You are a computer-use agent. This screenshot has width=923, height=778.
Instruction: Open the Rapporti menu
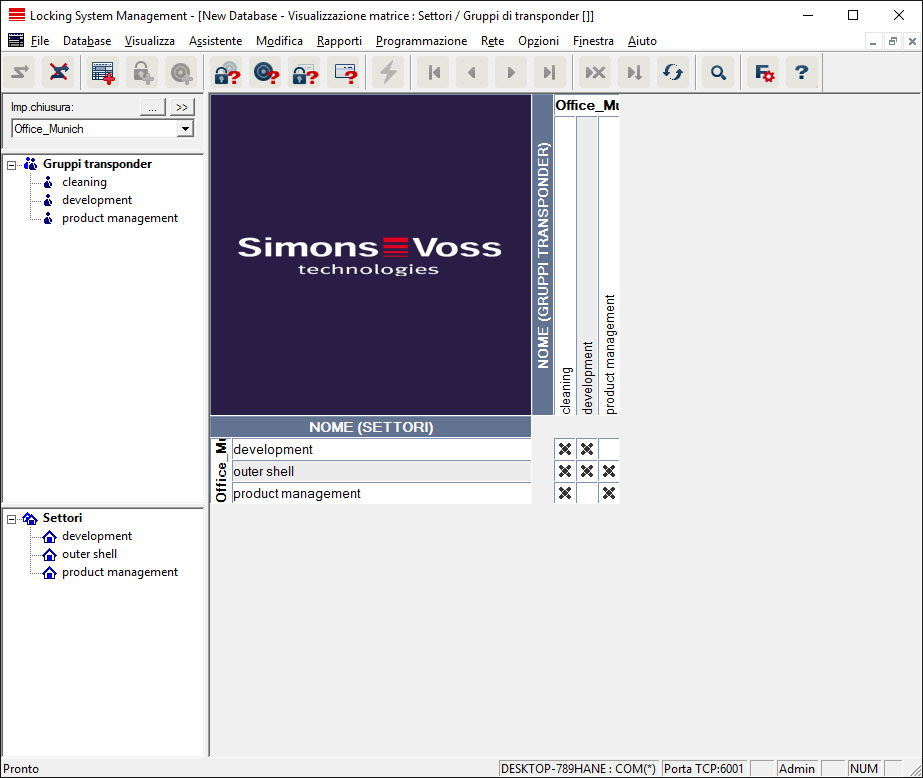(339, 41)
